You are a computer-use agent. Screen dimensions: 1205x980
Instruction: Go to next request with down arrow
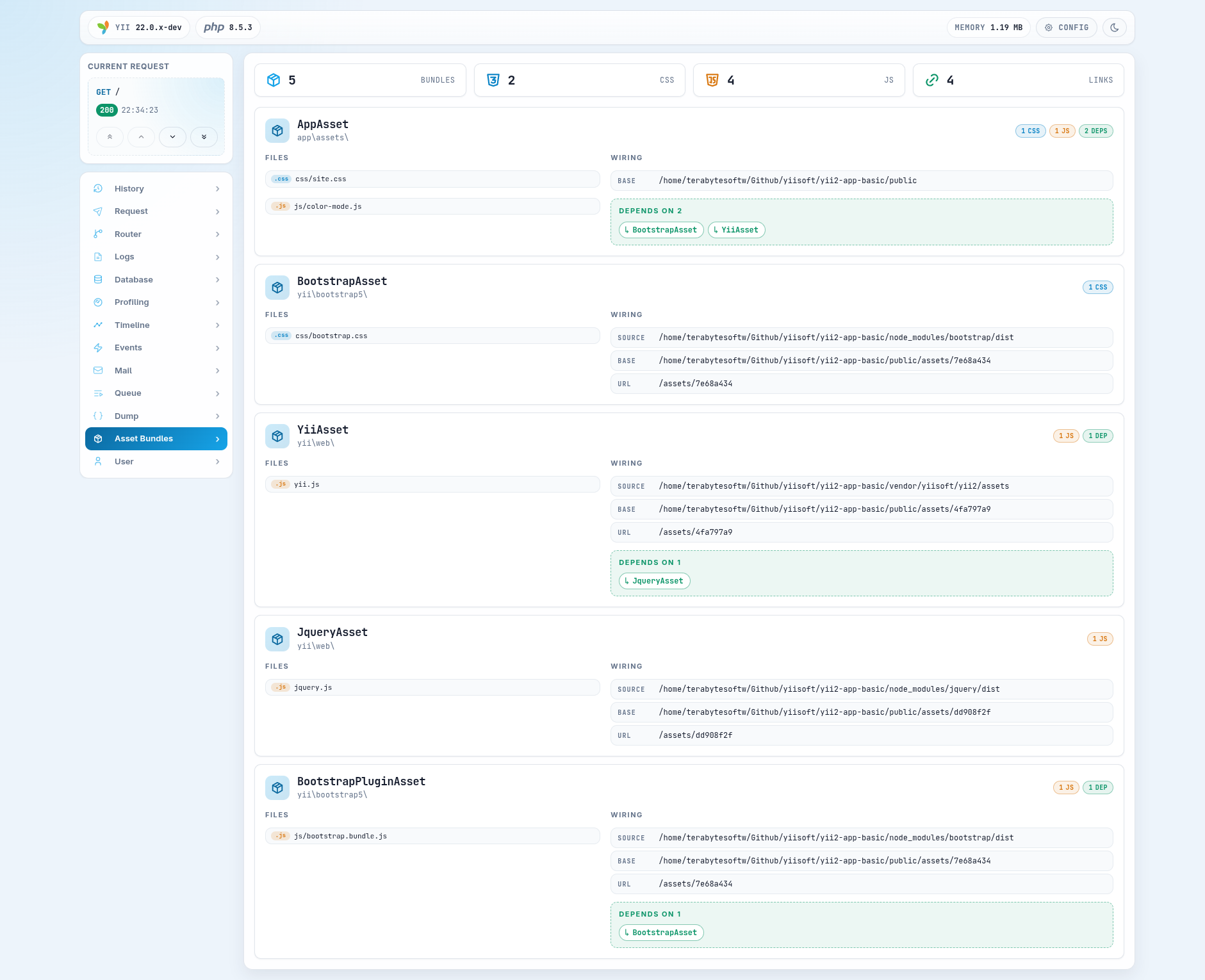coord(173,137)
